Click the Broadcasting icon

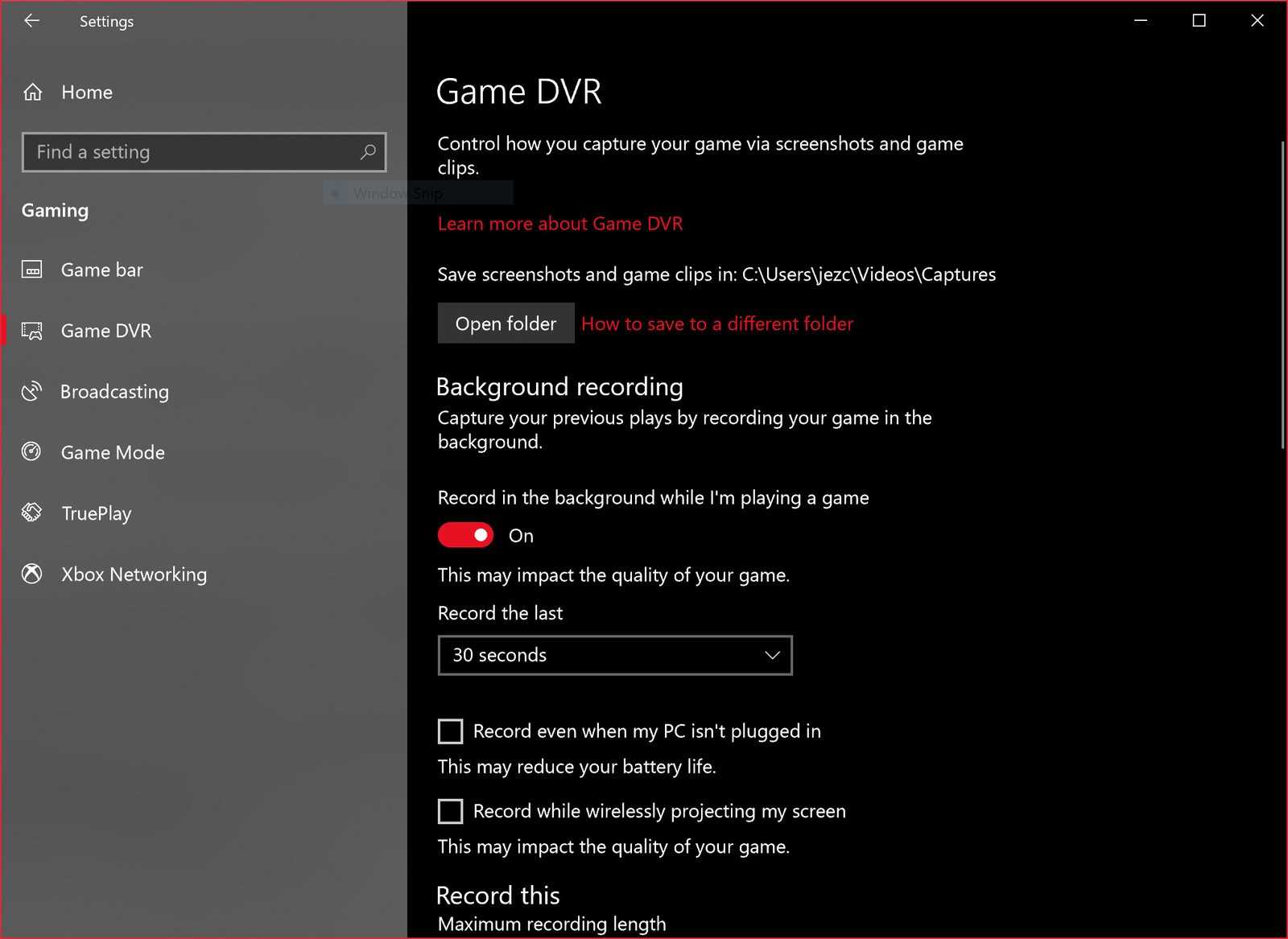[32, 392]
